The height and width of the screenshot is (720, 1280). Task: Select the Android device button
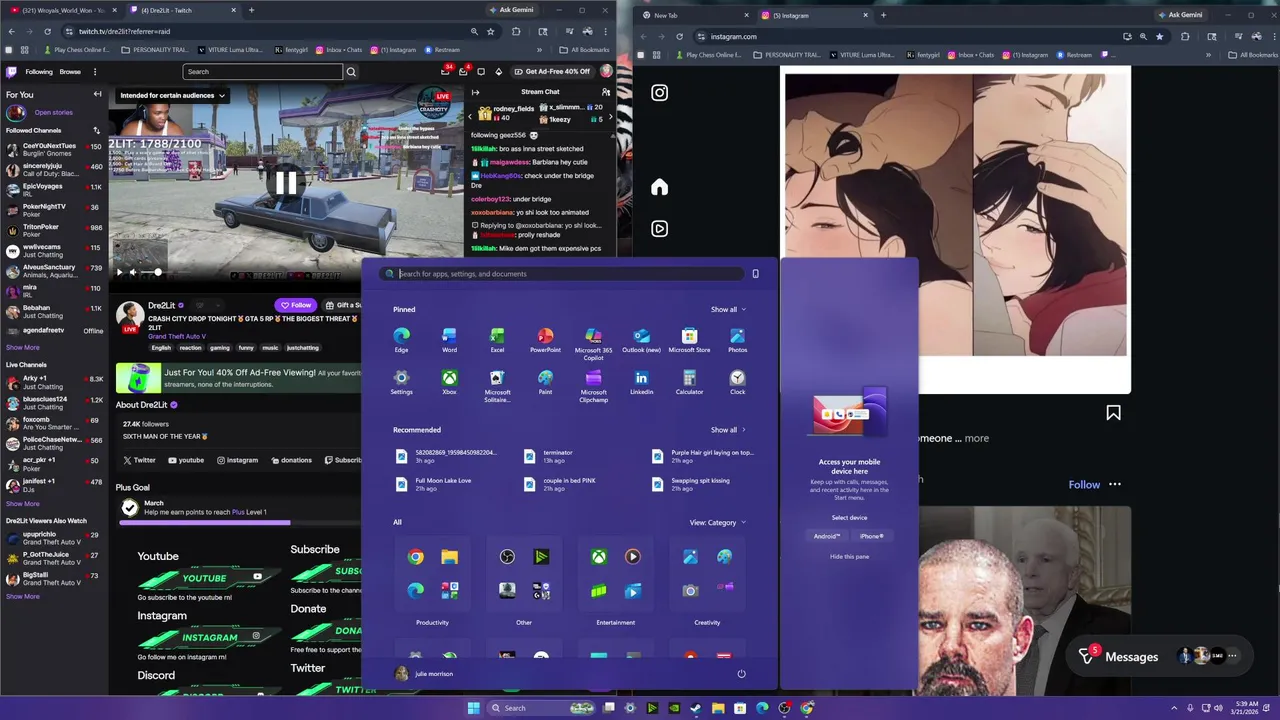[827, 536]
